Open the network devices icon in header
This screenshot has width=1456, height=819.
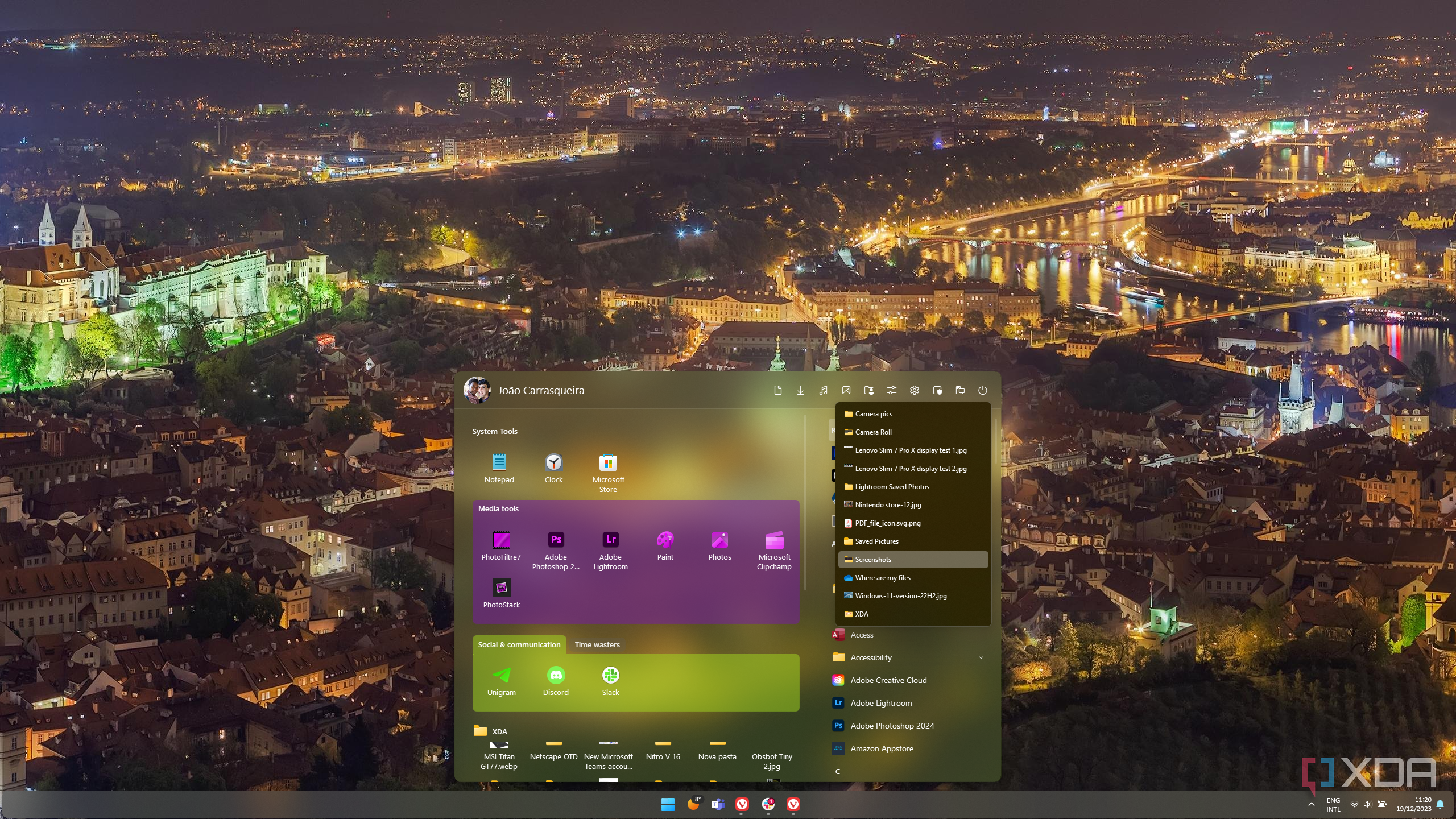point(960,390)
